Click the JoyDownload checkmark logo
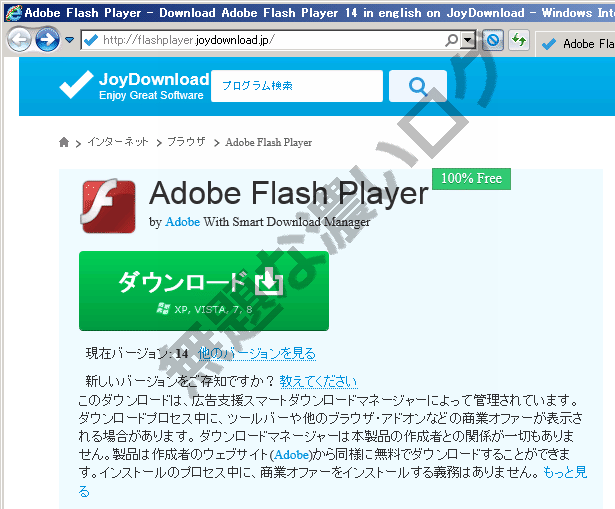Screen dimensions: 615x509 tap(76, 84)
